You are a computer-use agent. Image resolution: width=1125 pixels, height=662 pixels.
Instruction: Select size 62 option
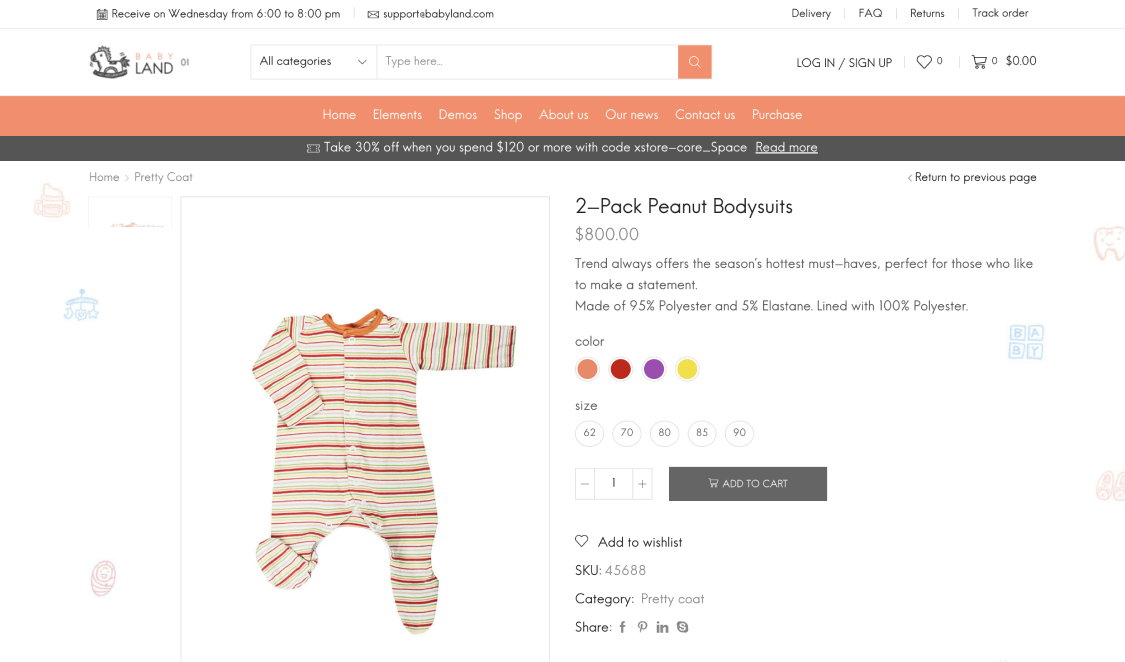click(x=590, y=433)
